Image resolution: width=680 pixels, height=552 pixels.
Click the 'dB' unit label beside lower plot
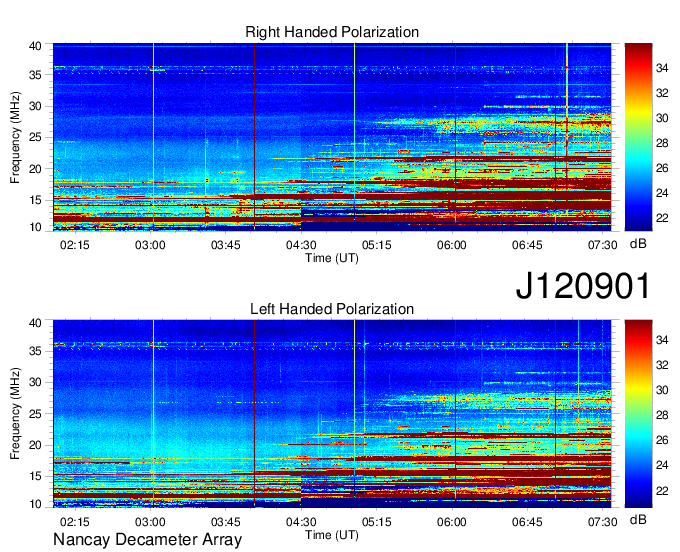coord(638,519)
